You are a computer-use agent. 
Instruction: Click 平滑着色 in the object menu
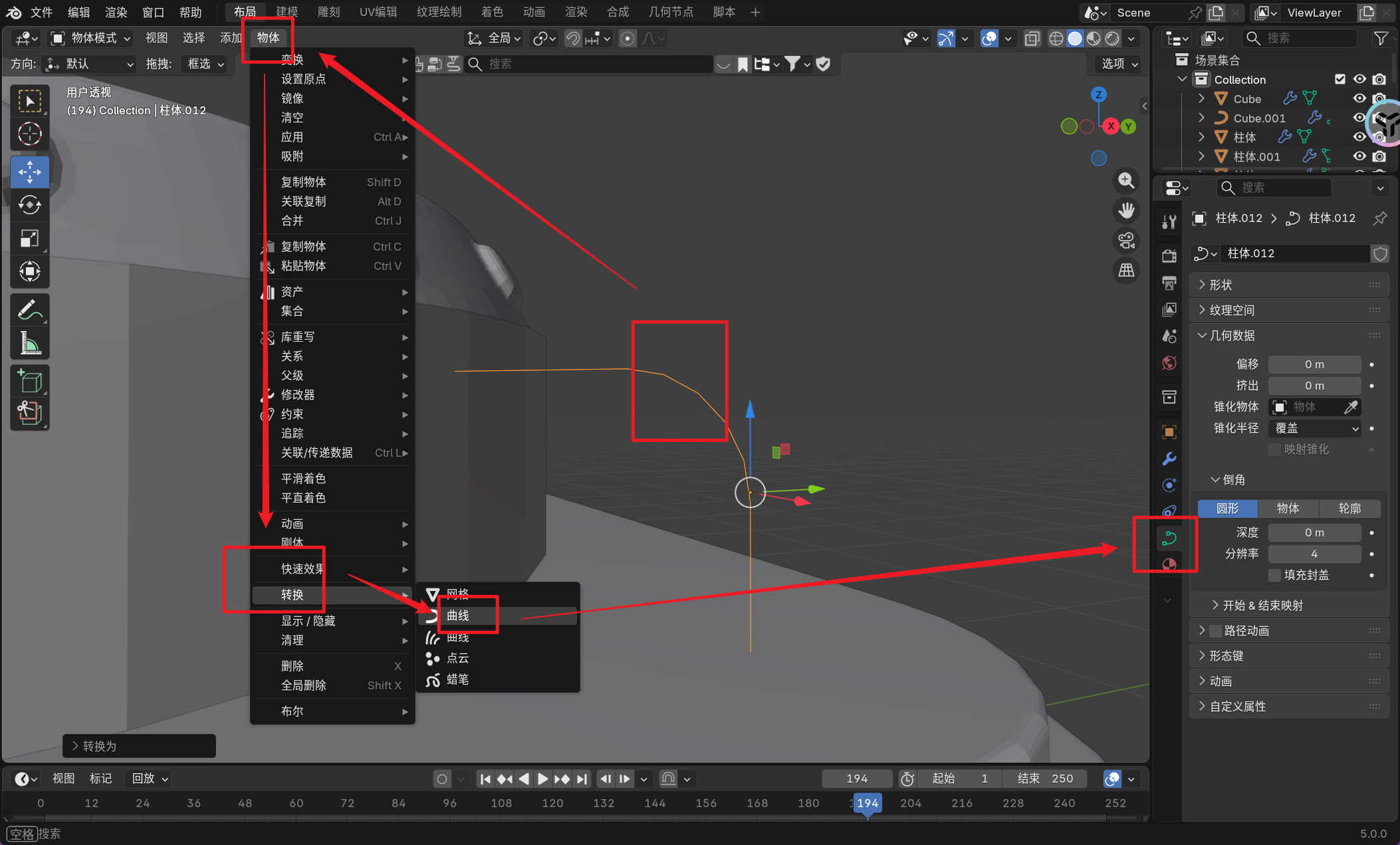coord(303,479)
